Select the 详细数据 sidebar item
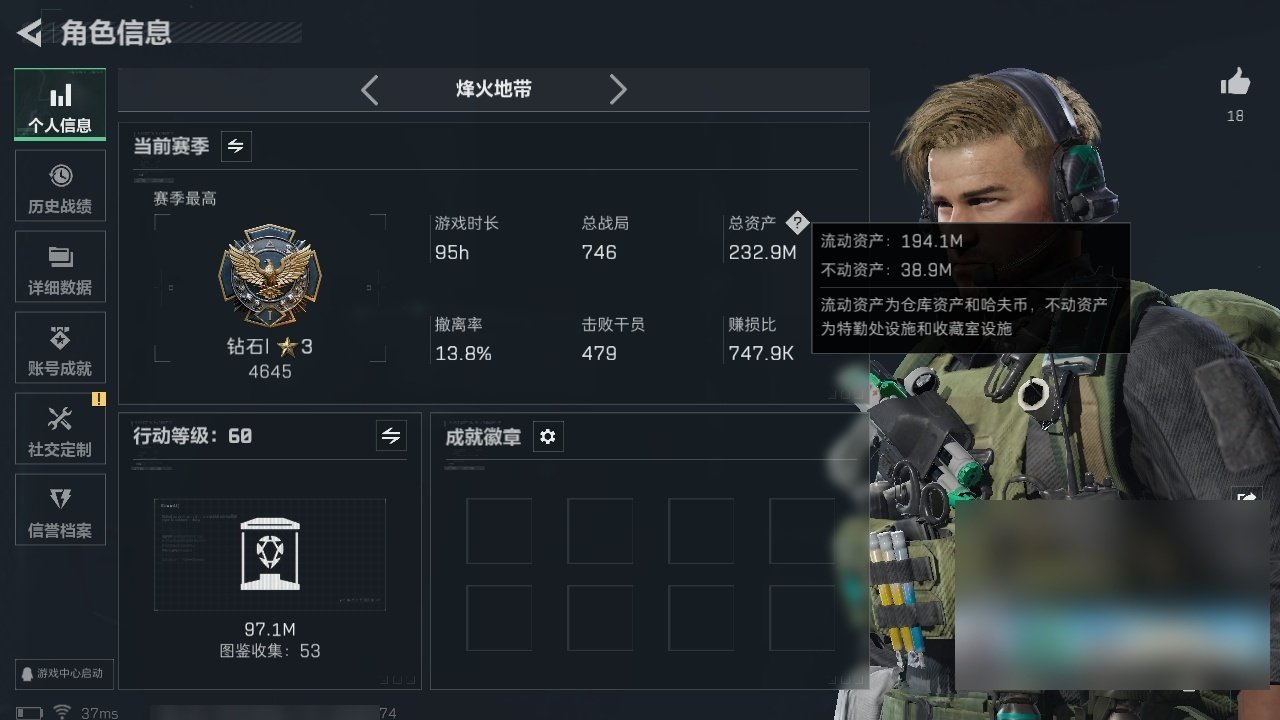Screen dimensions: 1280x720 (60, 267)
